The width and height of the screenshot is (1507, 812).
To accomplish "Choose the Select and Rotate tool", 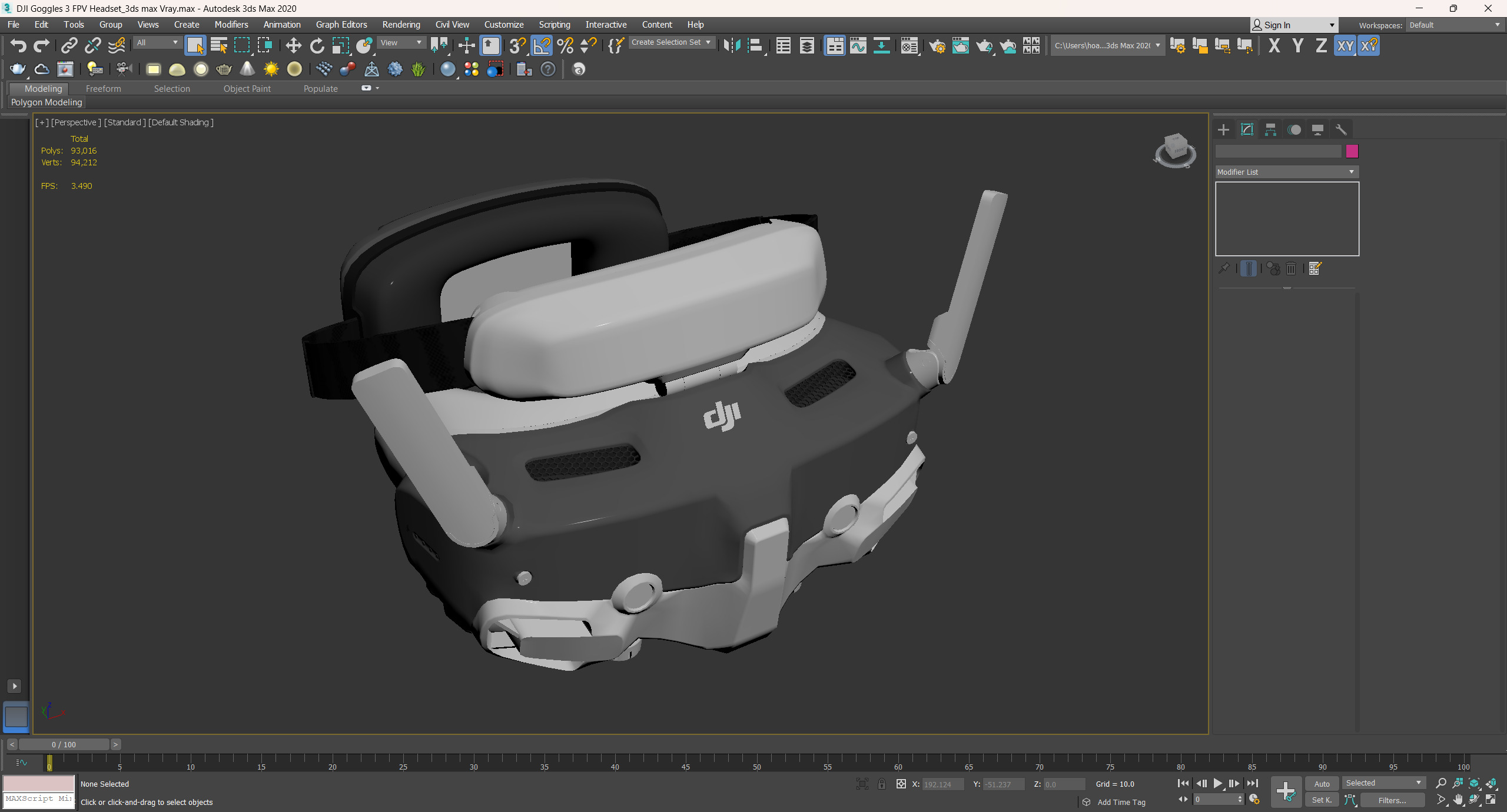I will coord(317,45).
